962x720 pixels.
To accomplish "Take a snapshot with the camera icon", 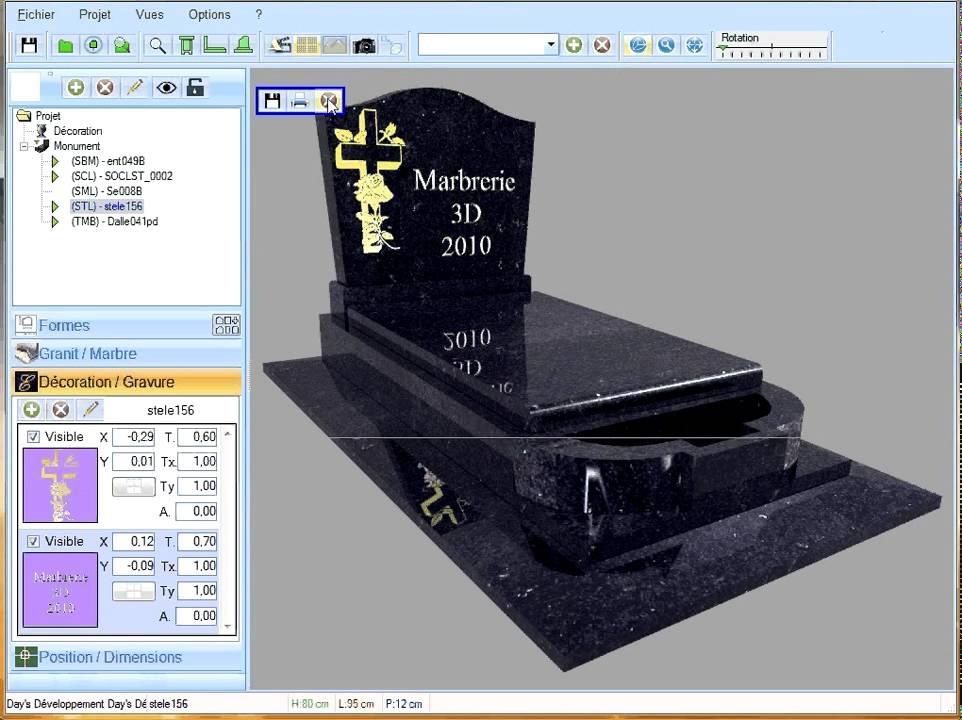I will (x=364, y=45).
